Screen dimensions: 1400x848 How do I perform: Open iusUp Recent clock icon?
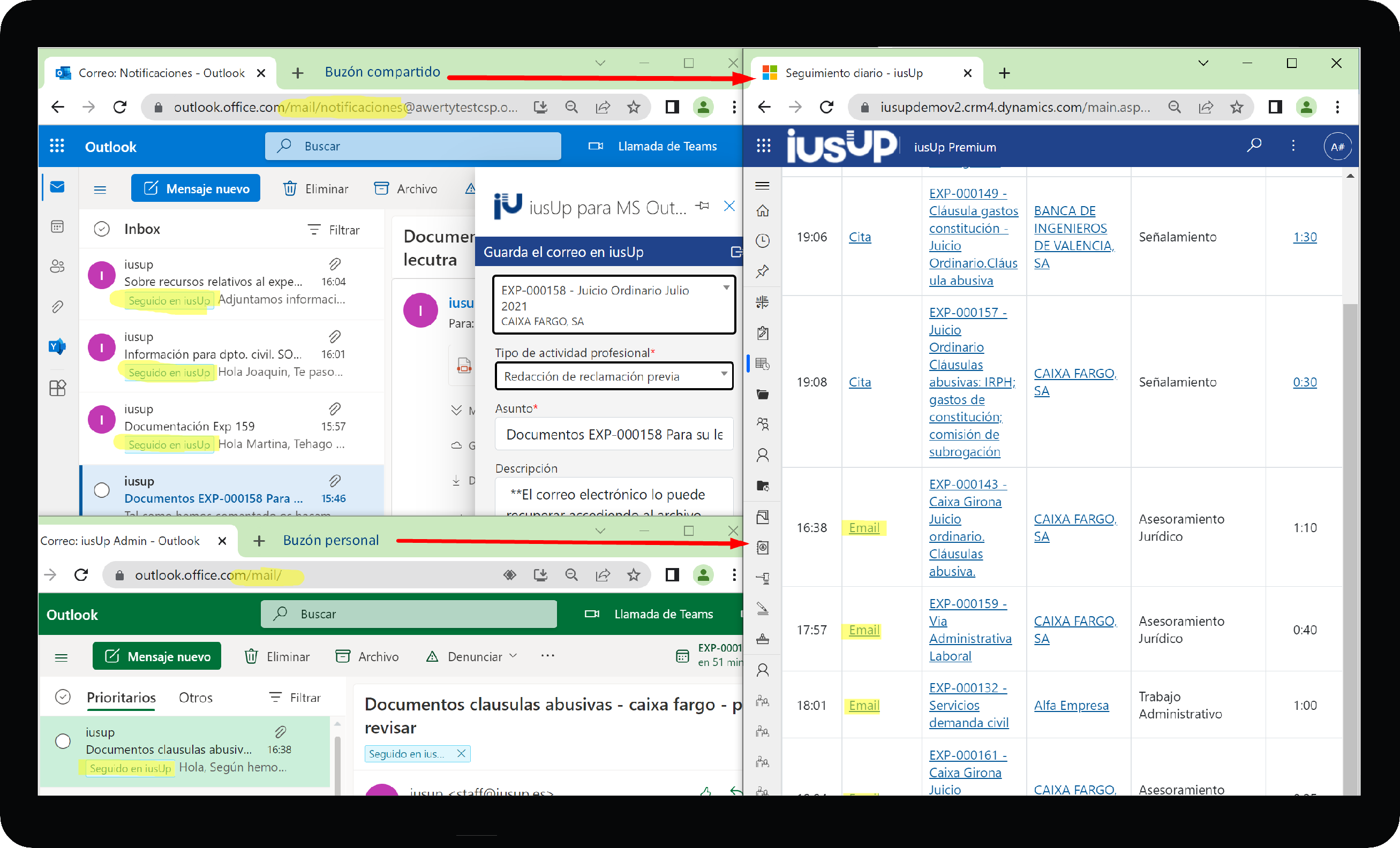point(763,241)
